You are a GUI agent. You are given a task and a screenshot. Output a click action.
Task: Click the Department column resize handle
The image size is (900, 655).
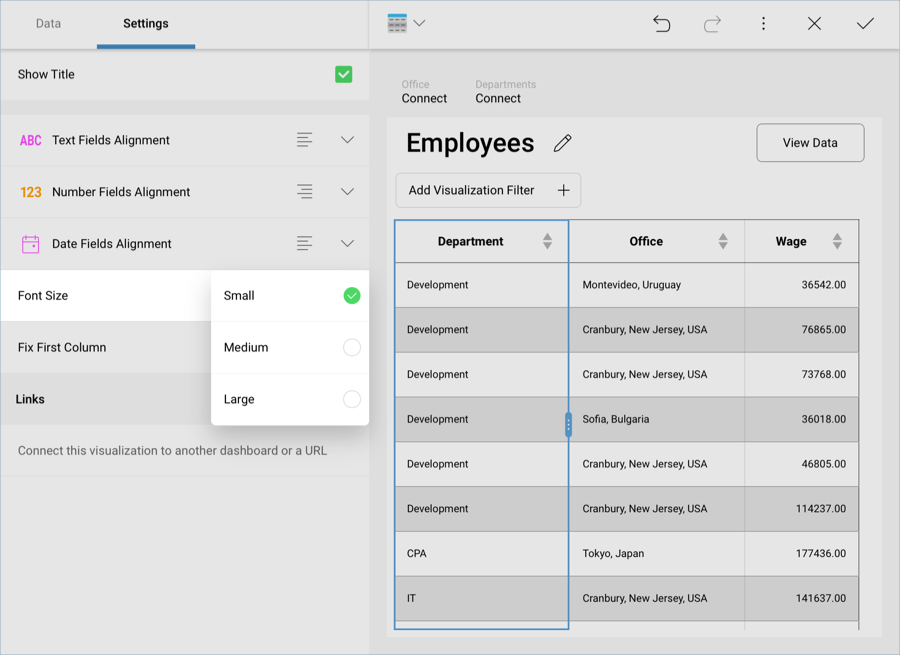pos(568,425)
